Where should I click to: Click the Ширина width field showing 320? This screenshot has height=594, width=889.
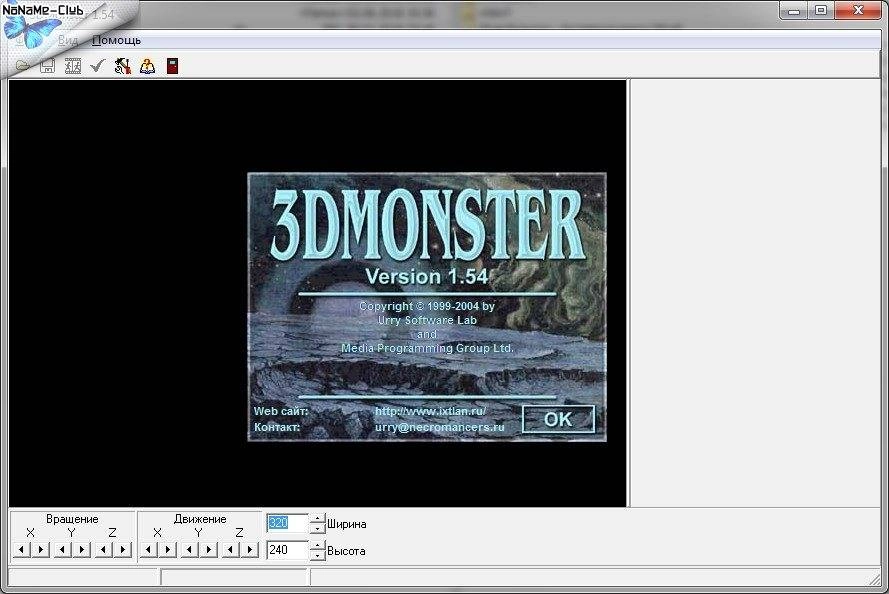[x=287, y=523]
